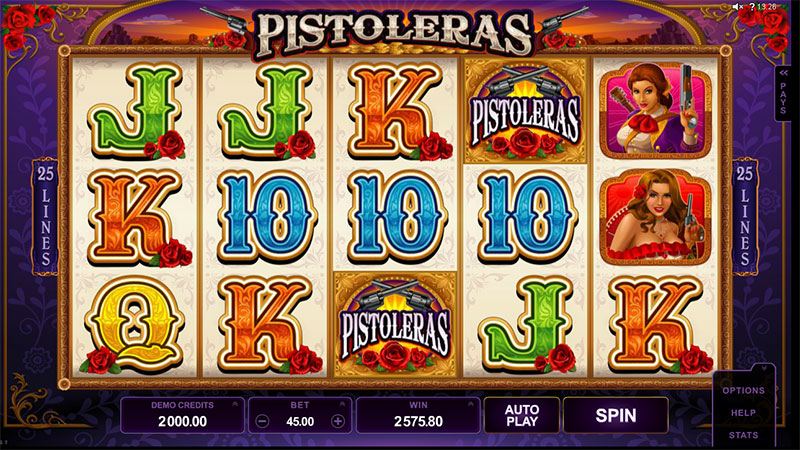Click the Pistoleras scatter symbol on reel three
Screen dimensions: 800x450
395,324
